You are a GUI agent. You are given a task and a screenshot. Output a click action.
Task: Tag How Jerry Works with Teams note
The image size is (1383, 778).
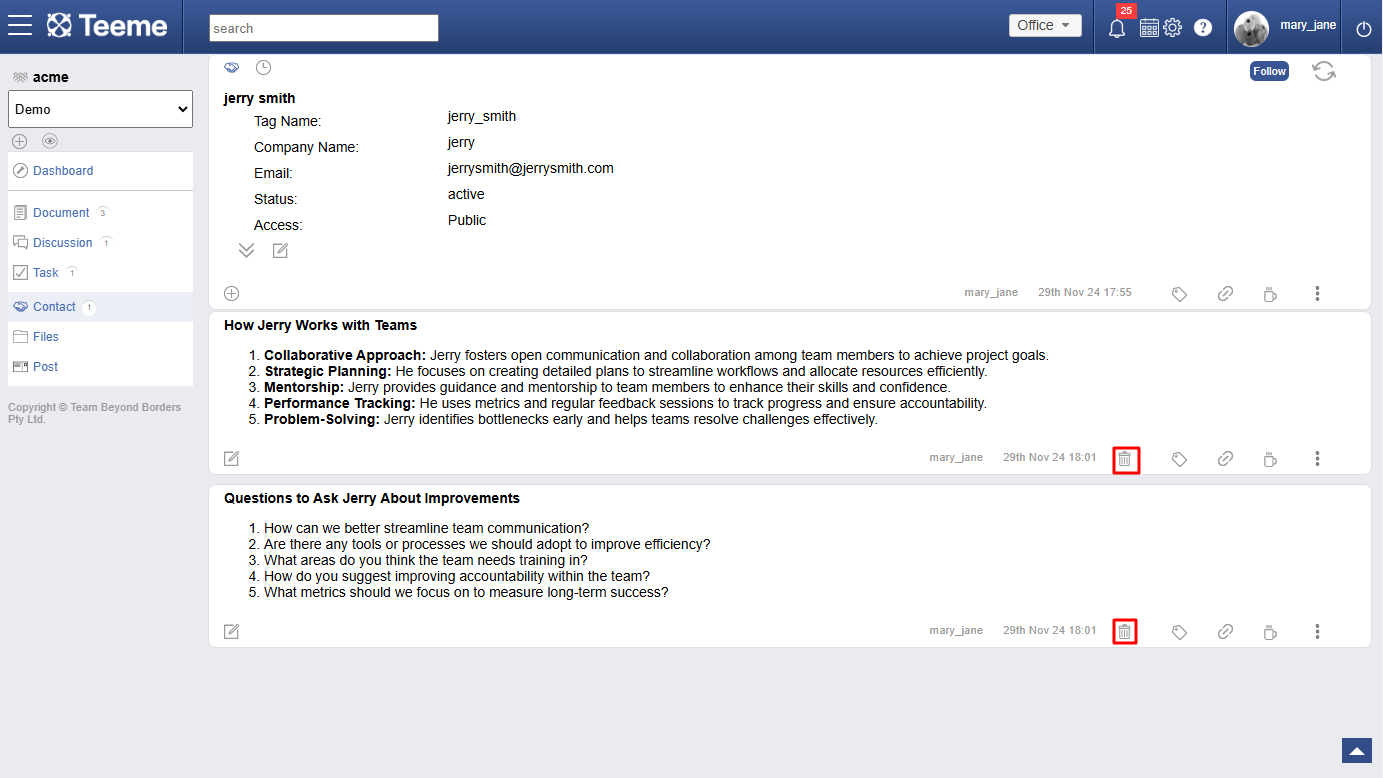pos(1179,459)
